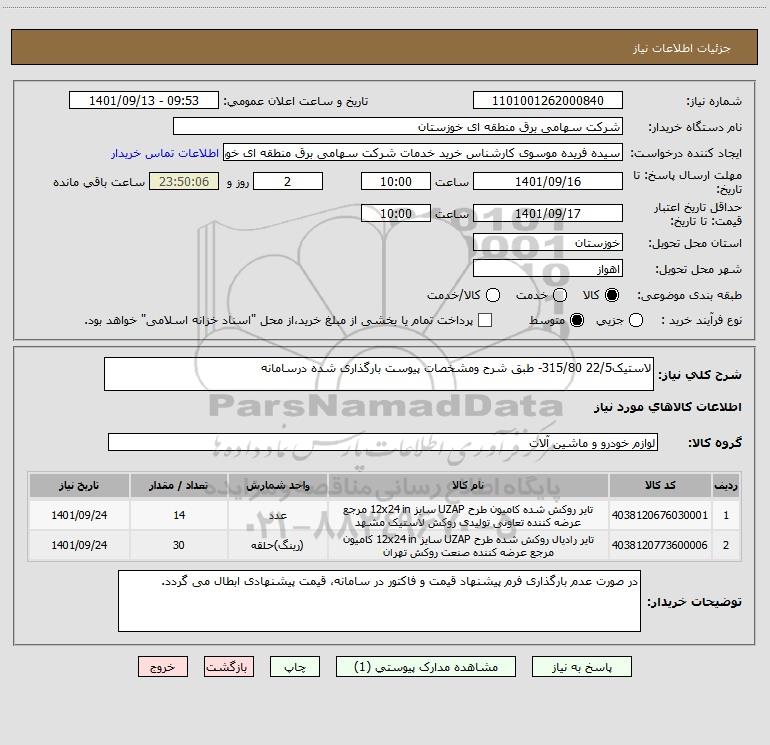Image resolution: width=770 pixels, height=745 pixels.
Task: Click the خروج exit button
Action: coord(163,667)
